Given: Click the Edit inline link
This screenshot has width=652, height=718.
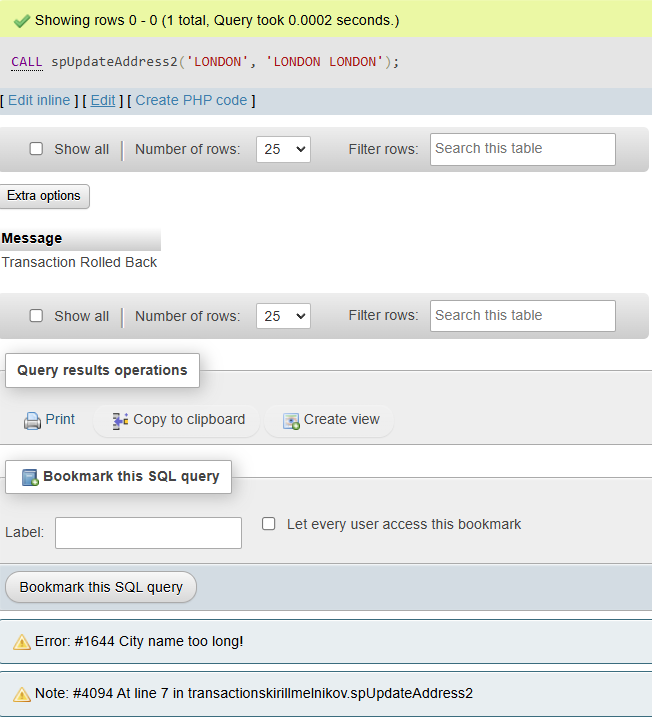Looking at the screenshot, I should tap(39, 100).
